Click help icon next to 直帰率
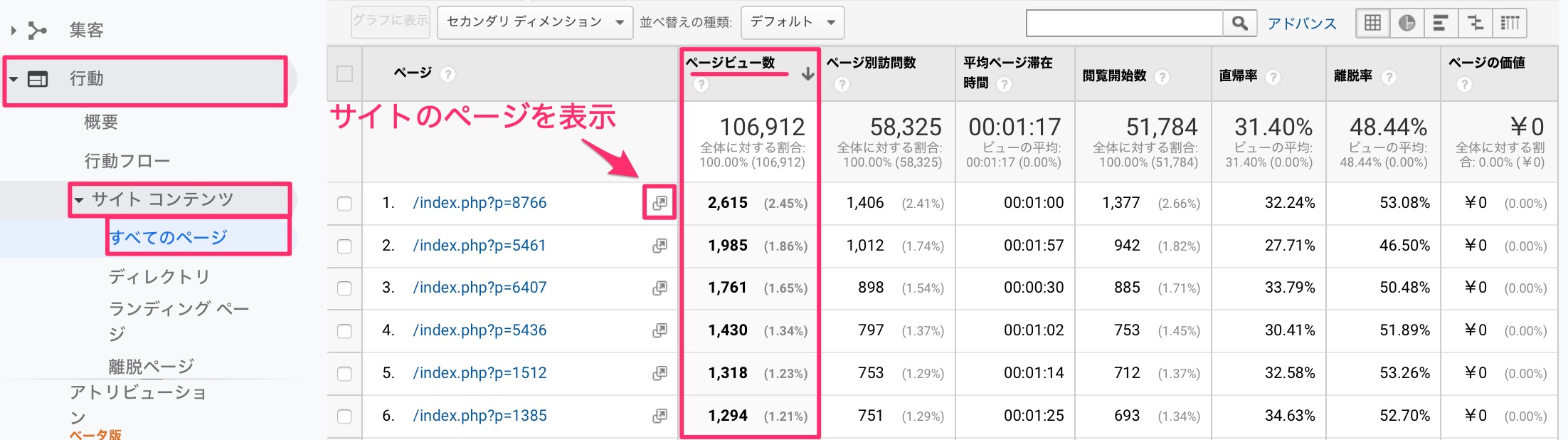 (1273, 77)
